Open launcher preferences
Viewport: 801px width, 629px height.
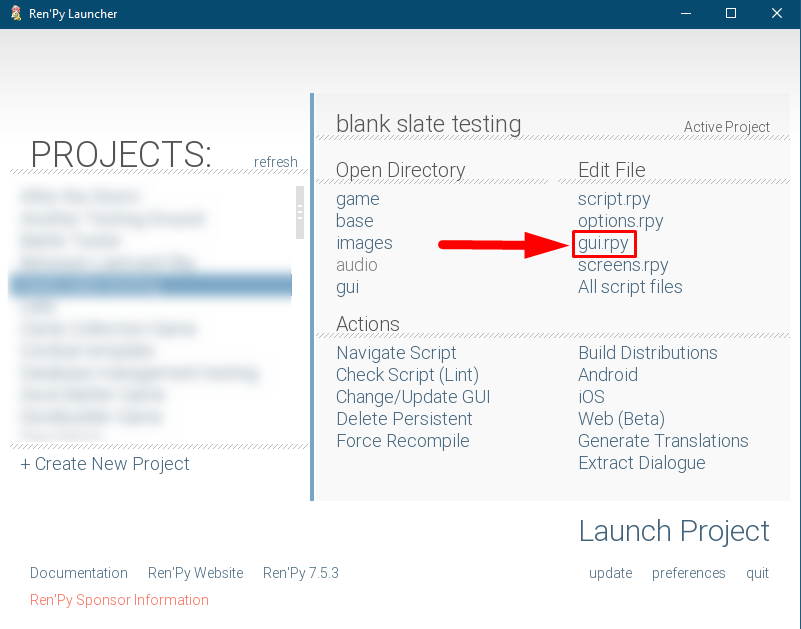click(688, 573)
